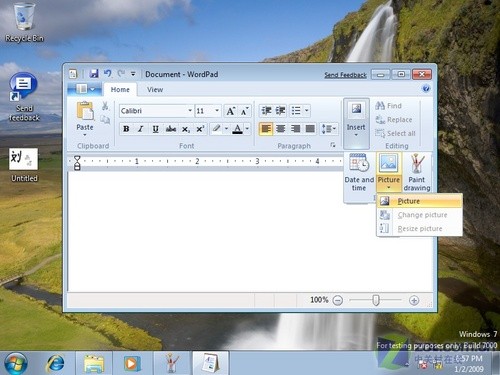Select the Untitled desktop file icon
This screenshot has width=500, height=375.
pos(24,165)
